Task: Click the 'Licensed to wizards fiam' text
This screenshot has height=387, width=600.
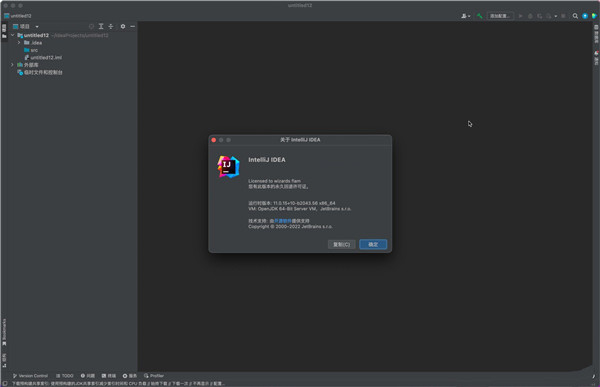Action: [x=274, y=181]
